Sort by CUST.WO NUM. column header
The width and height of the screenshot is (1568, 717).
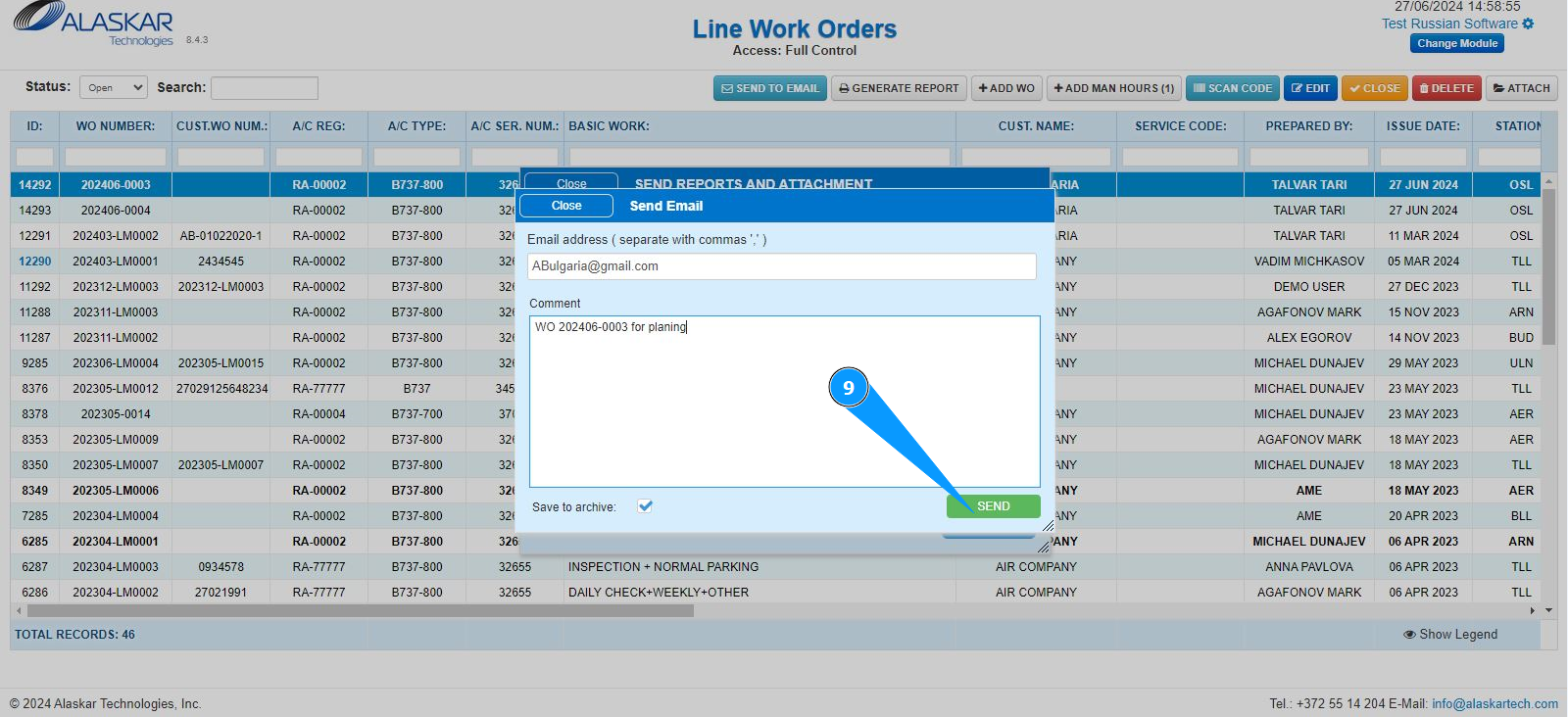221,126
